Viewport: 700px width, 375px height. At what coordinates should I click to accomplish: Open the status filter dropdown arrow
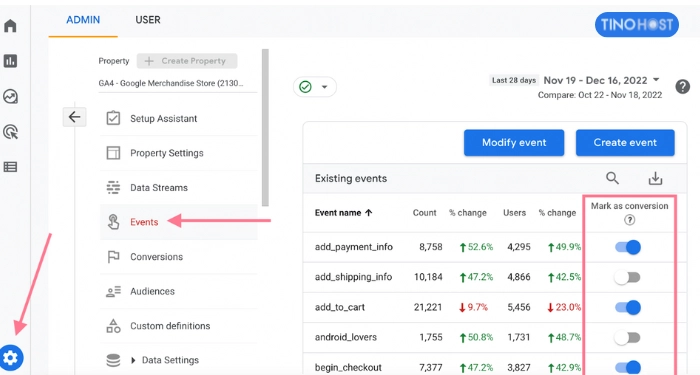pyautogui.click(x=325, y=87)
